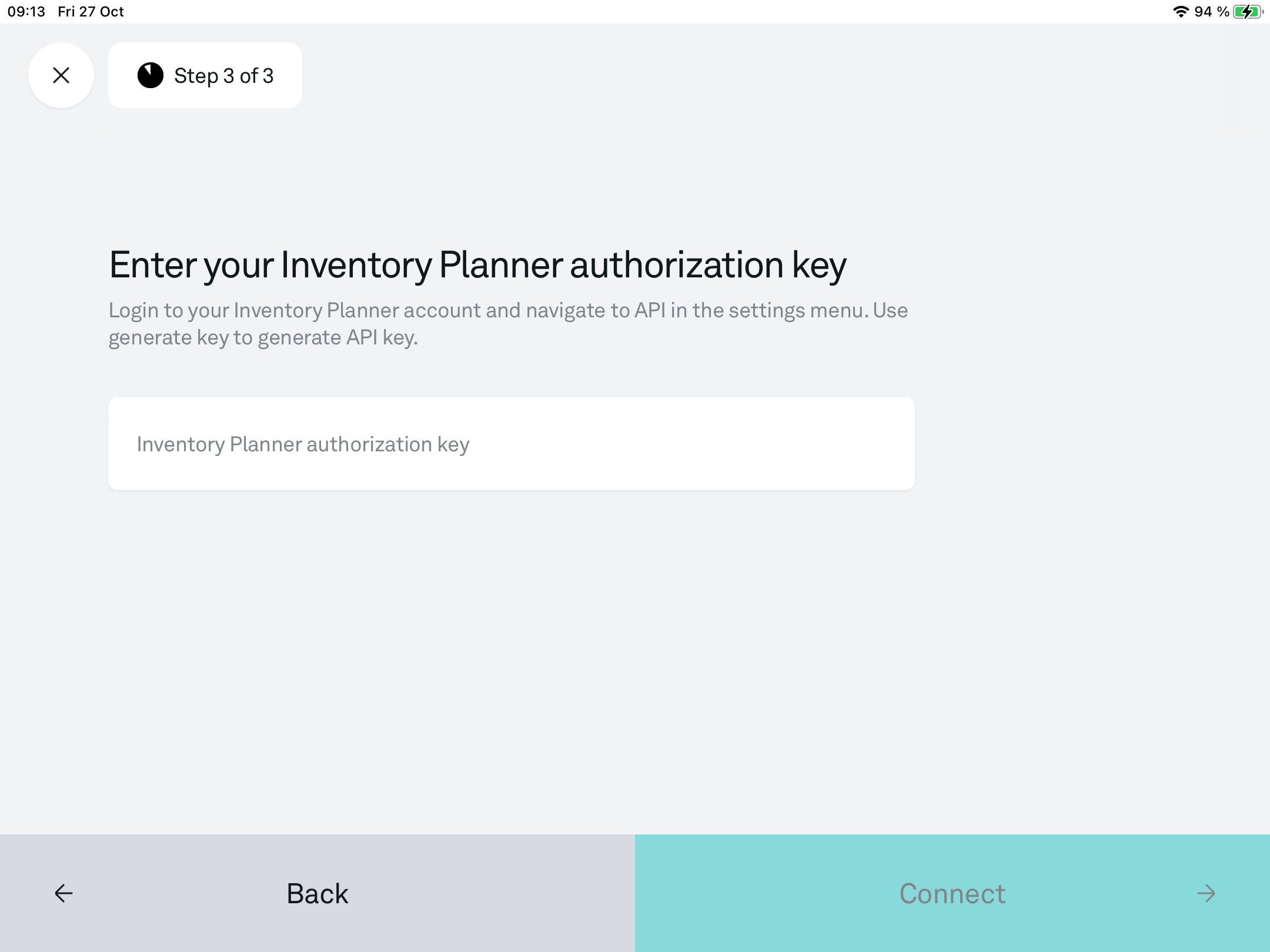Tap the step progress pie icon
Screen dimensions: 1270x952
tap(151, 76)
